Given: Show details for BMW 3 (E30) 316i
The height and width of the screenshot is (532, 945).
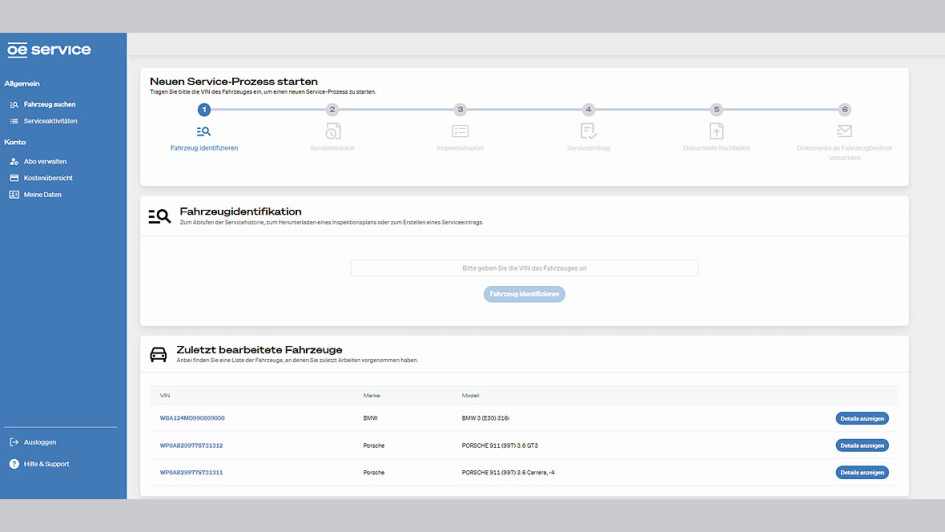Looking at the screenshot, I should click(x=861, y=418).
